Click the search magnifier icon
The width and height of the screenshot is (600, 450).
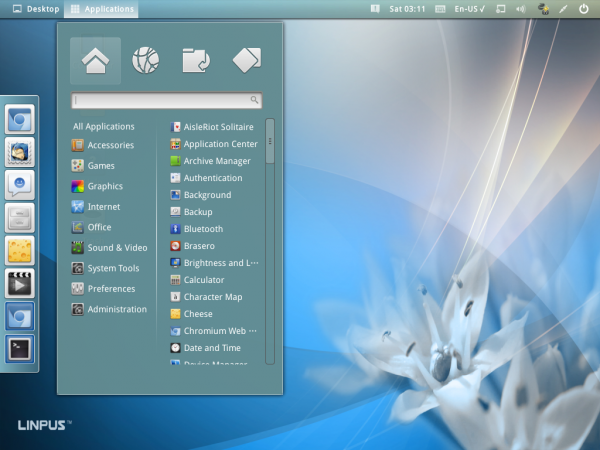point(254,100)
